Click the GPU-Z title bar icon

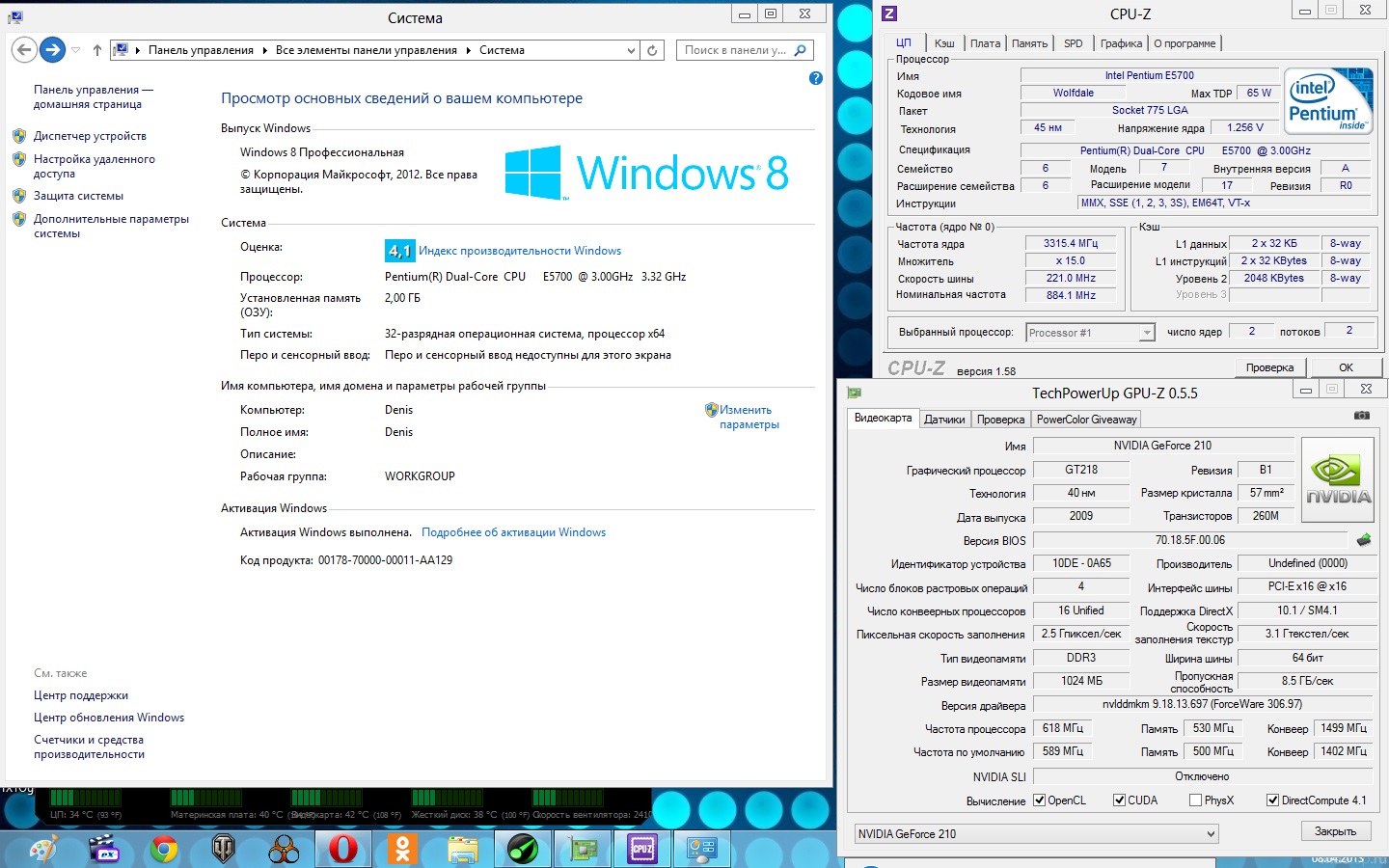(x=854, y=393)
